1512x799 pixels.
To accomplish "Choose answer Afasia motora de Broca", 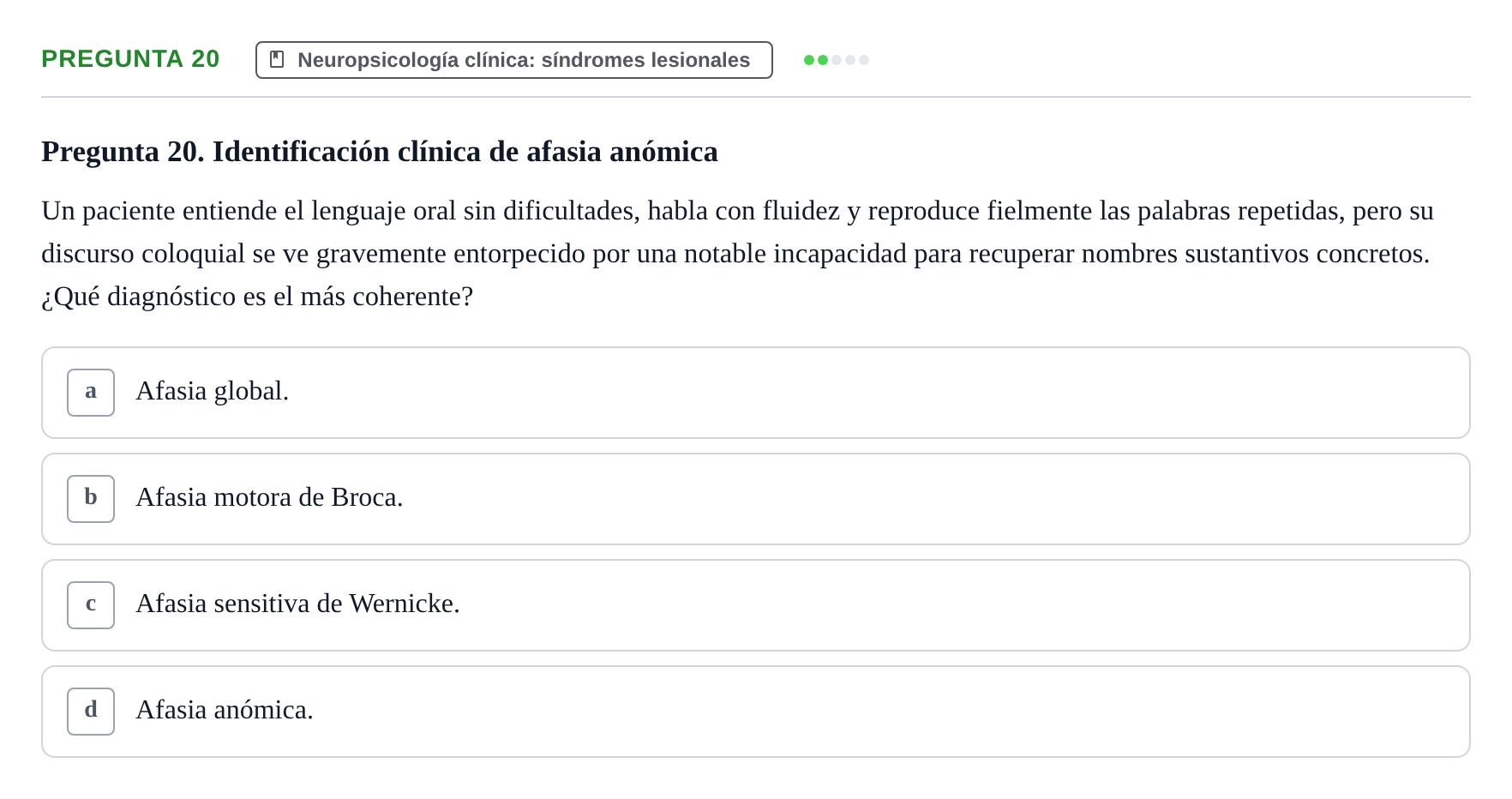I will tap(756, 499).
